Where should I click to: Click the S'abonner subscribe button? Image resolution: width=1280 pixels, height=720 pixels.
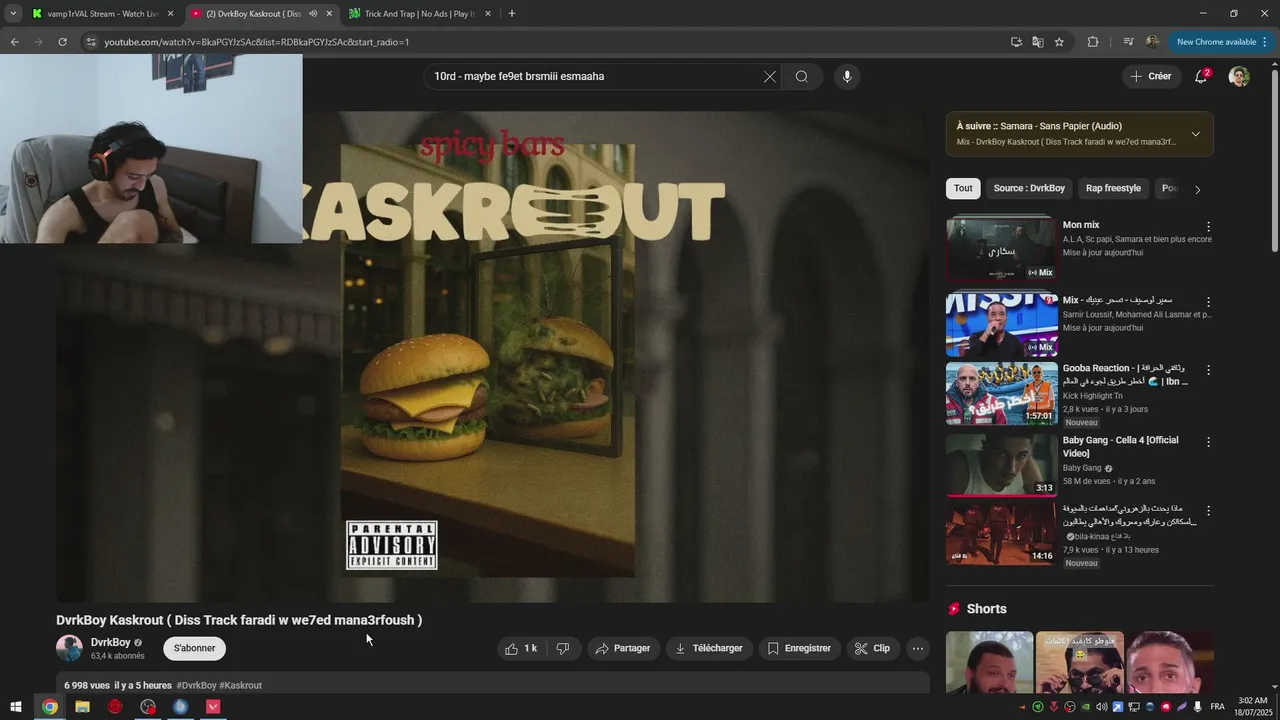tap(194, 648)
